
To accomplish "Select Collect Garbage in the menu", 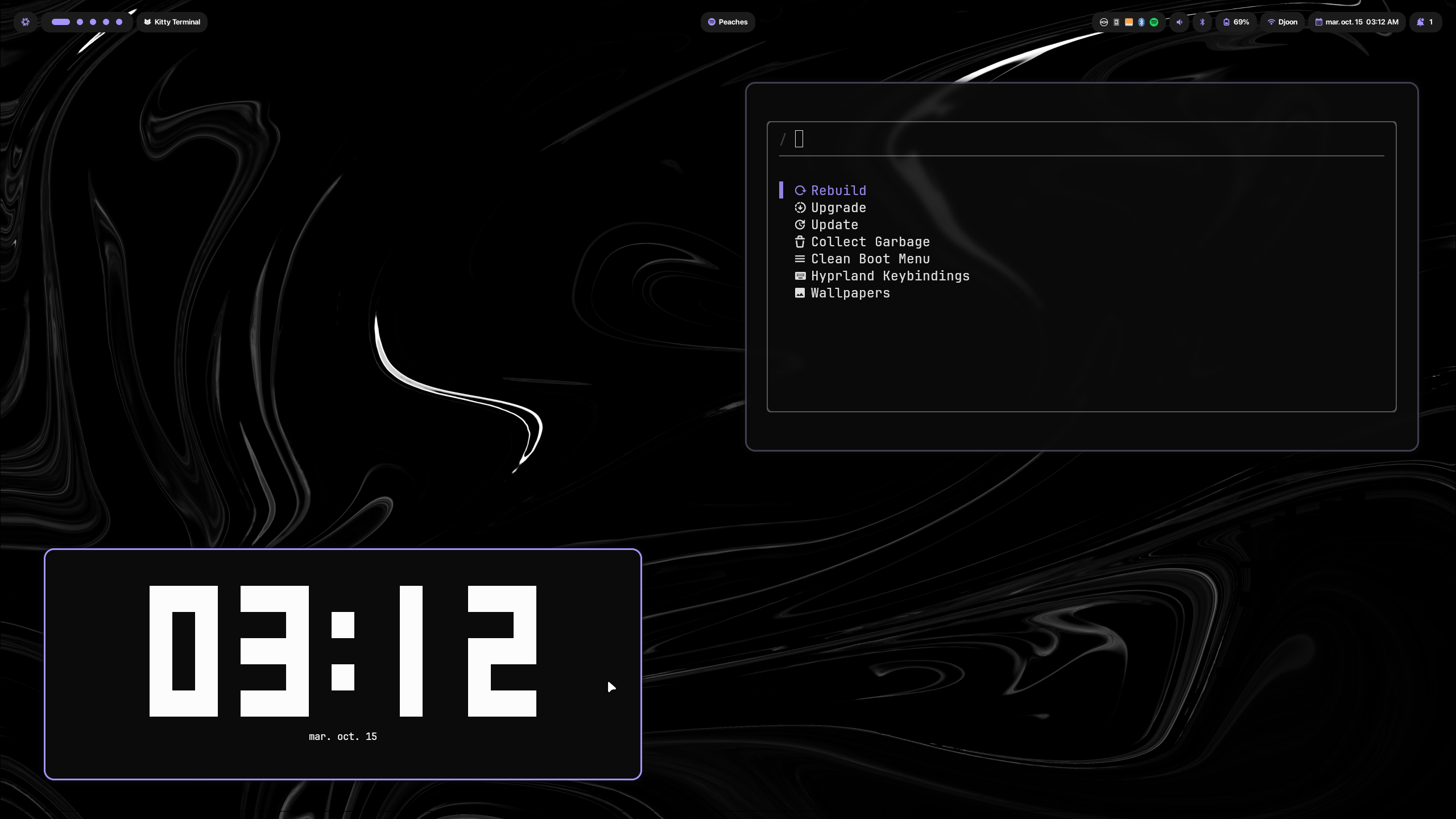I will 870,242.
